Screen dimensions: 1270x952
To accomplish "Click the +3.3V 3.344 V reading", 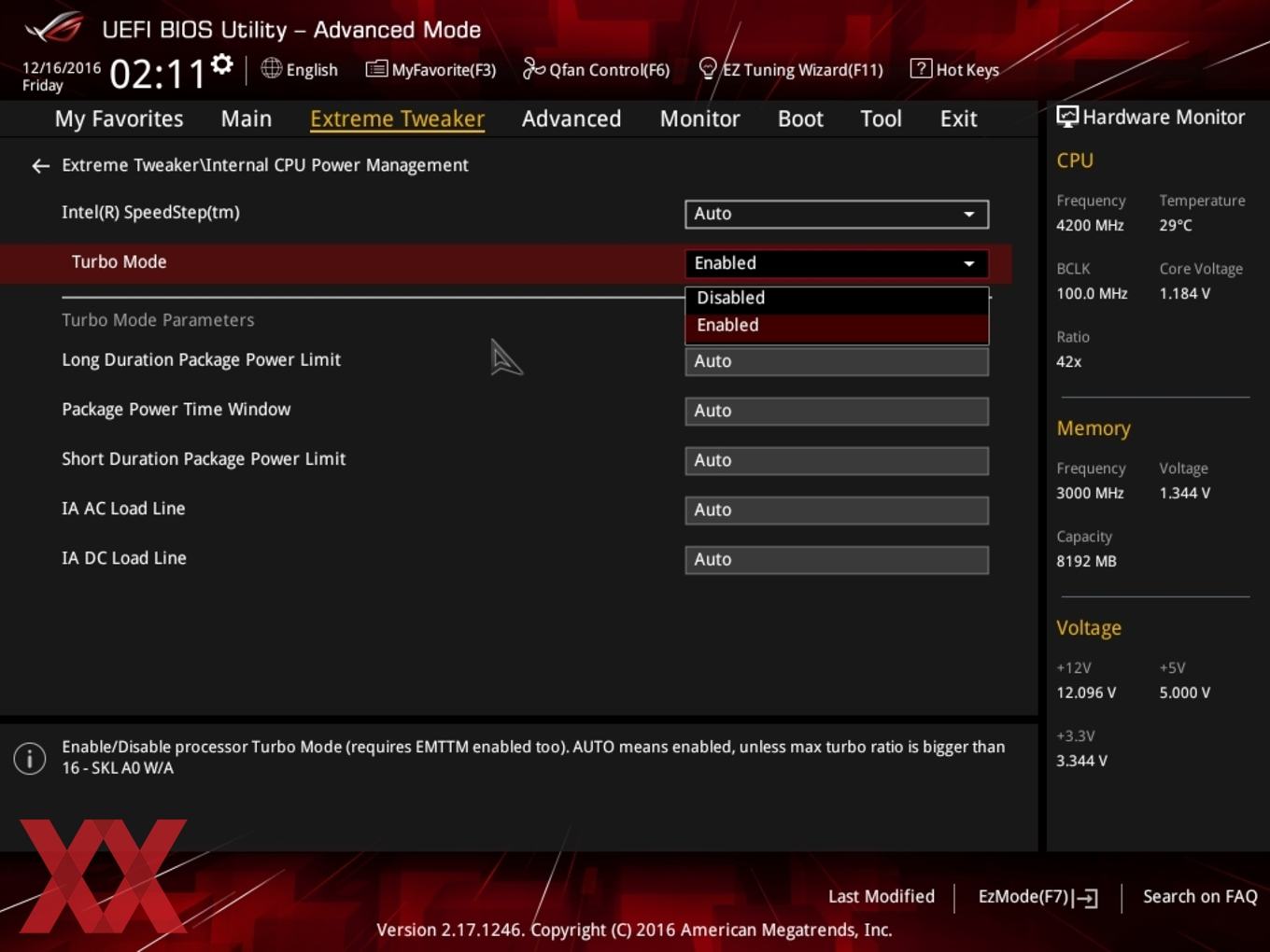I will [x=1081, y=762].
